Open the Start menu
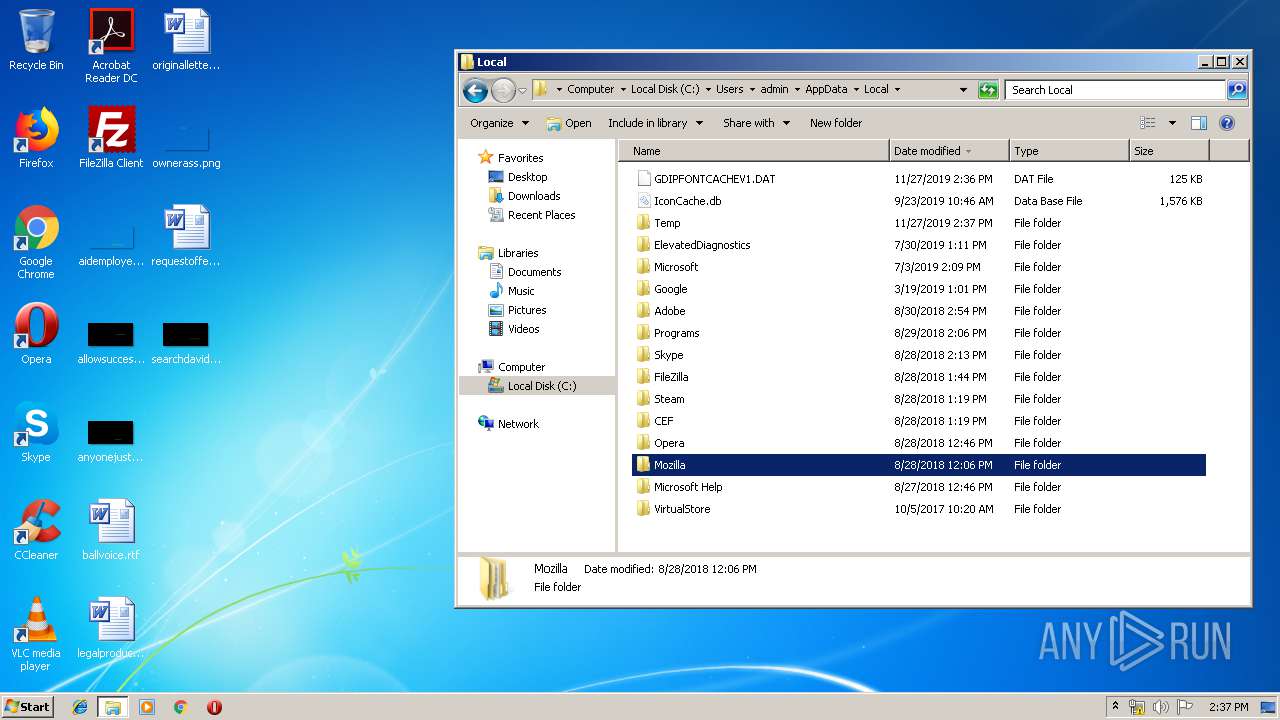Viewport: 1280px width, 720px height. pos(28,707)
